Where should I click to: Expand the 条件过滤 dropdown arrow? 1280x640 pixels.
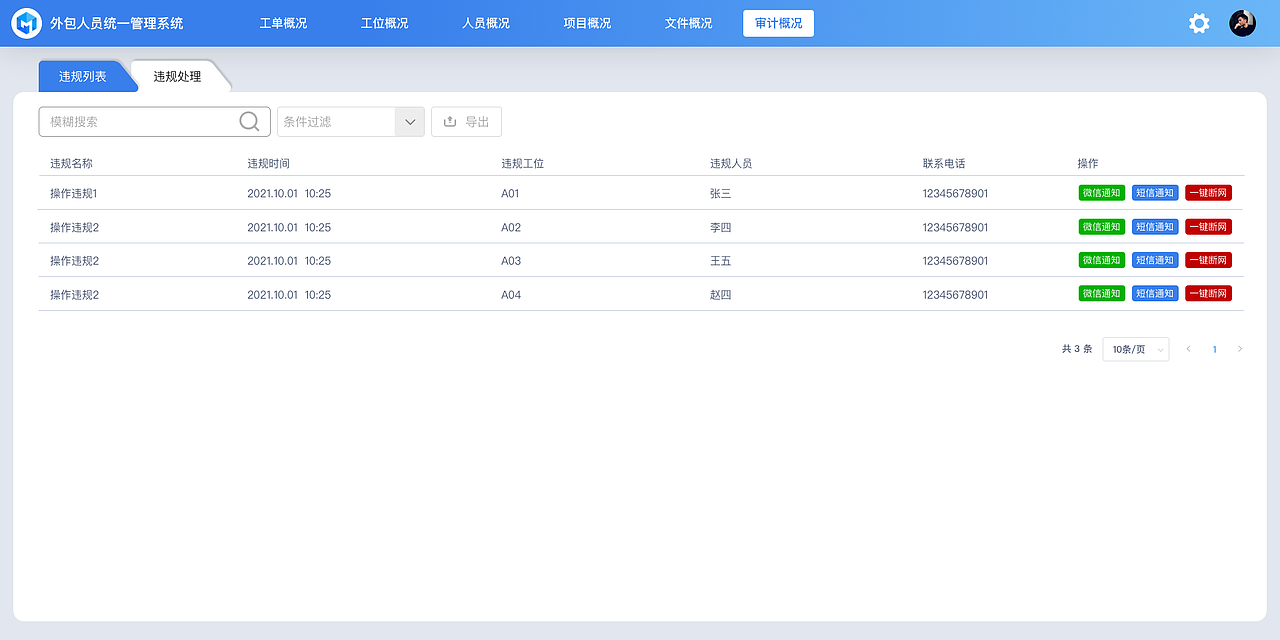point(409,121)
